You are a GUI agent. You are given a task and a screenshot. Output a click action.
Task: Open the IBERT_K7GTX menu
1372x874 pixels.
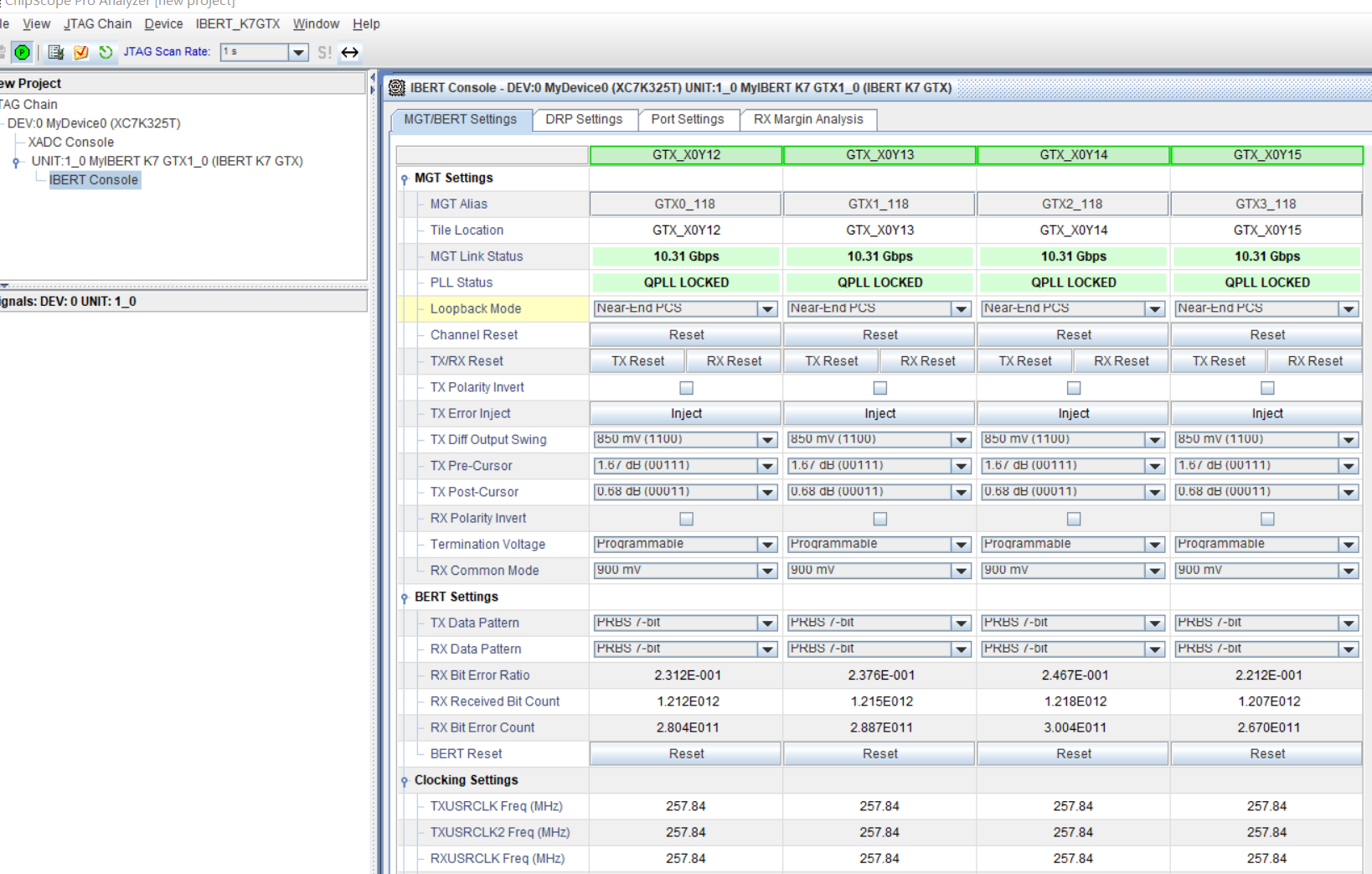pyautogui.click(x=238, y=24)
